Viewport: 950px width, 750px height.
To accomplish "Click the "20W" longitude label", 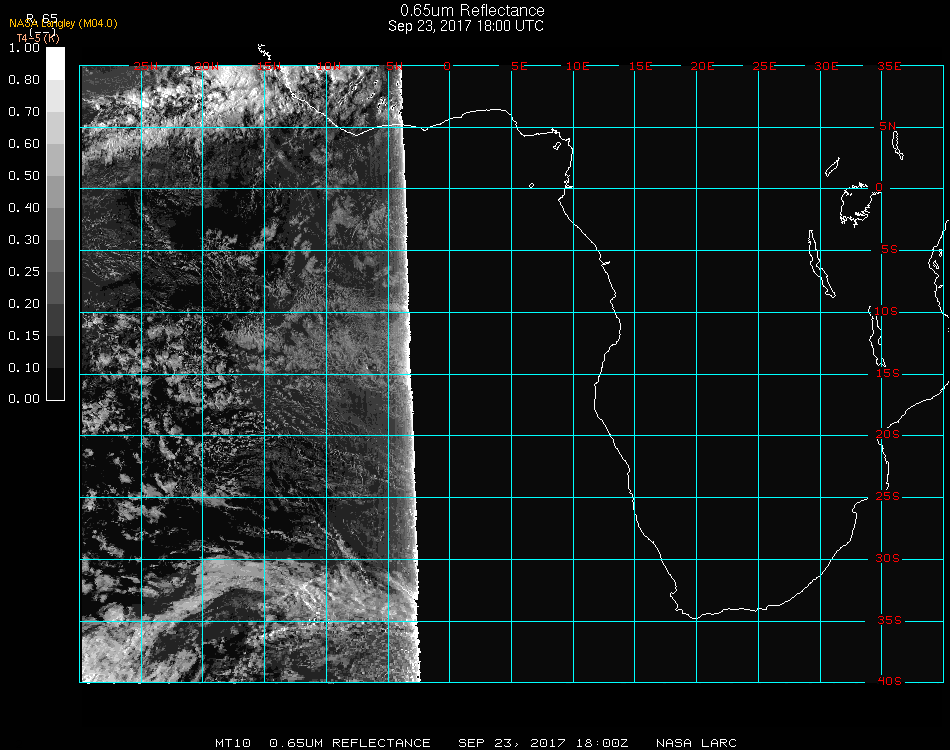I will [x=207, y=66].
